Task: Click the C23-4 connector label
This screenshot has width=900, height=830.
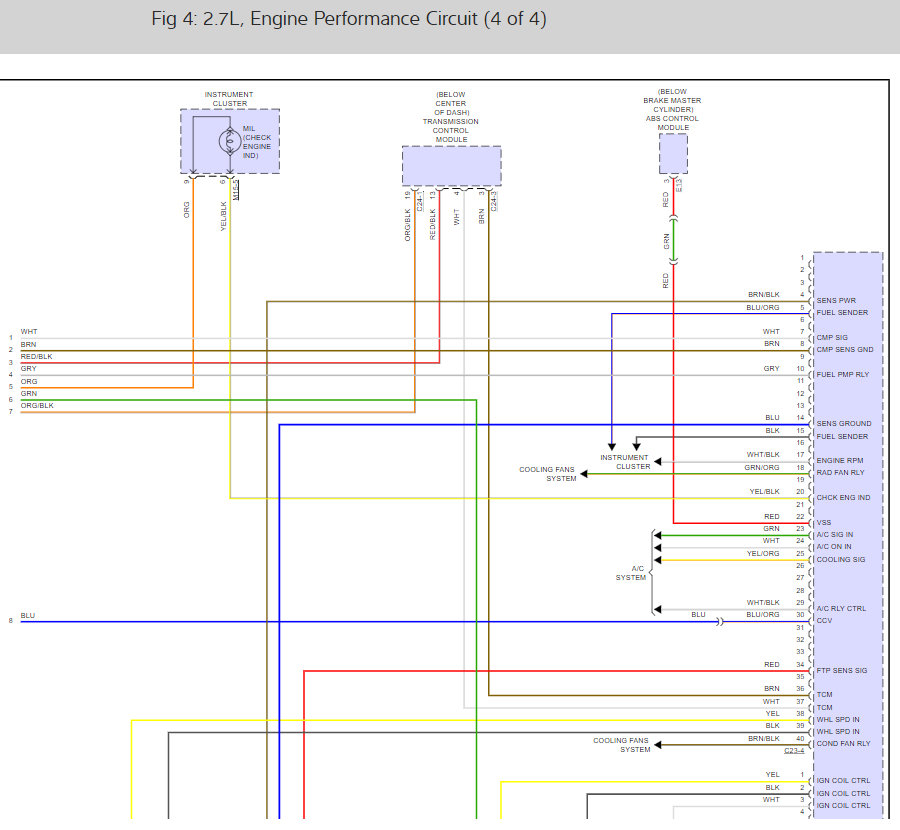Action: [796, 750]
